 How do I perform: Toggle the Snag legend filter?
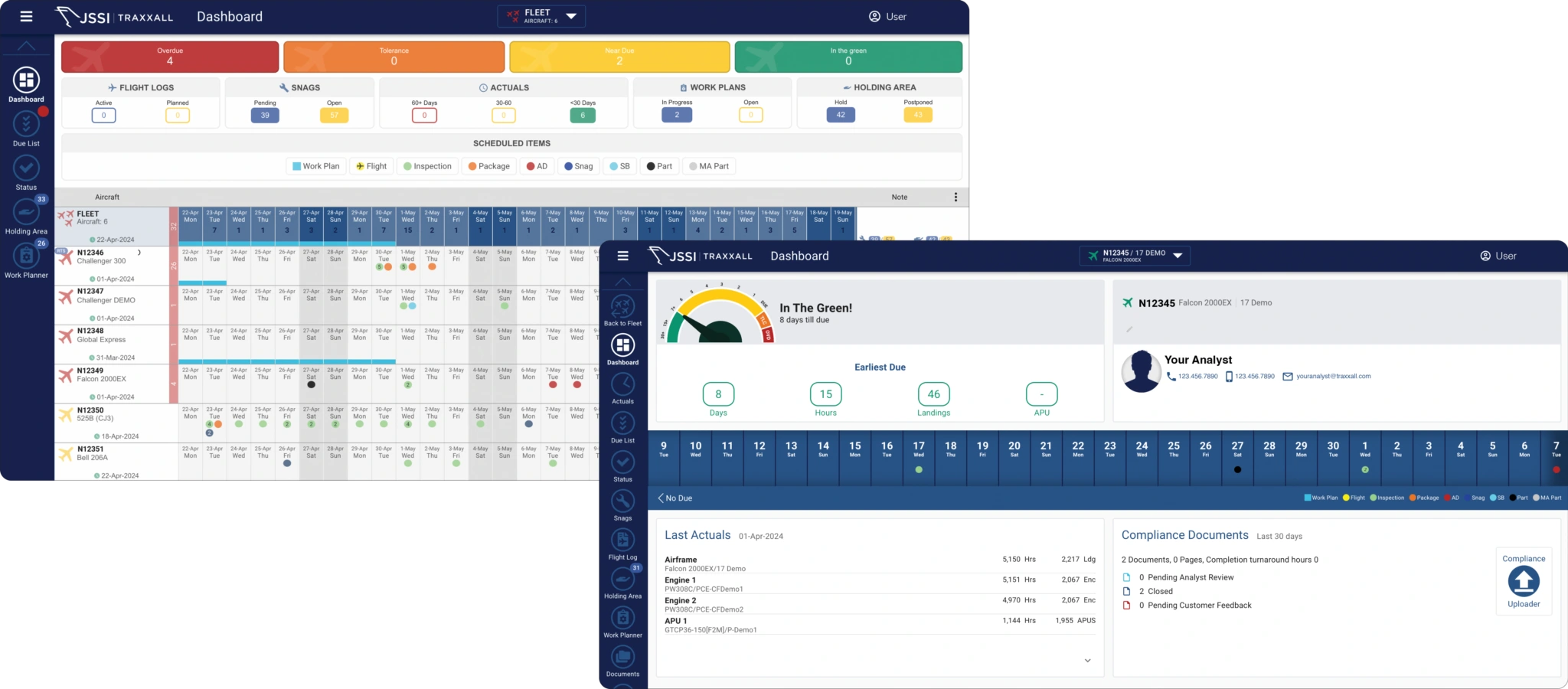click(x=579, y=166)
